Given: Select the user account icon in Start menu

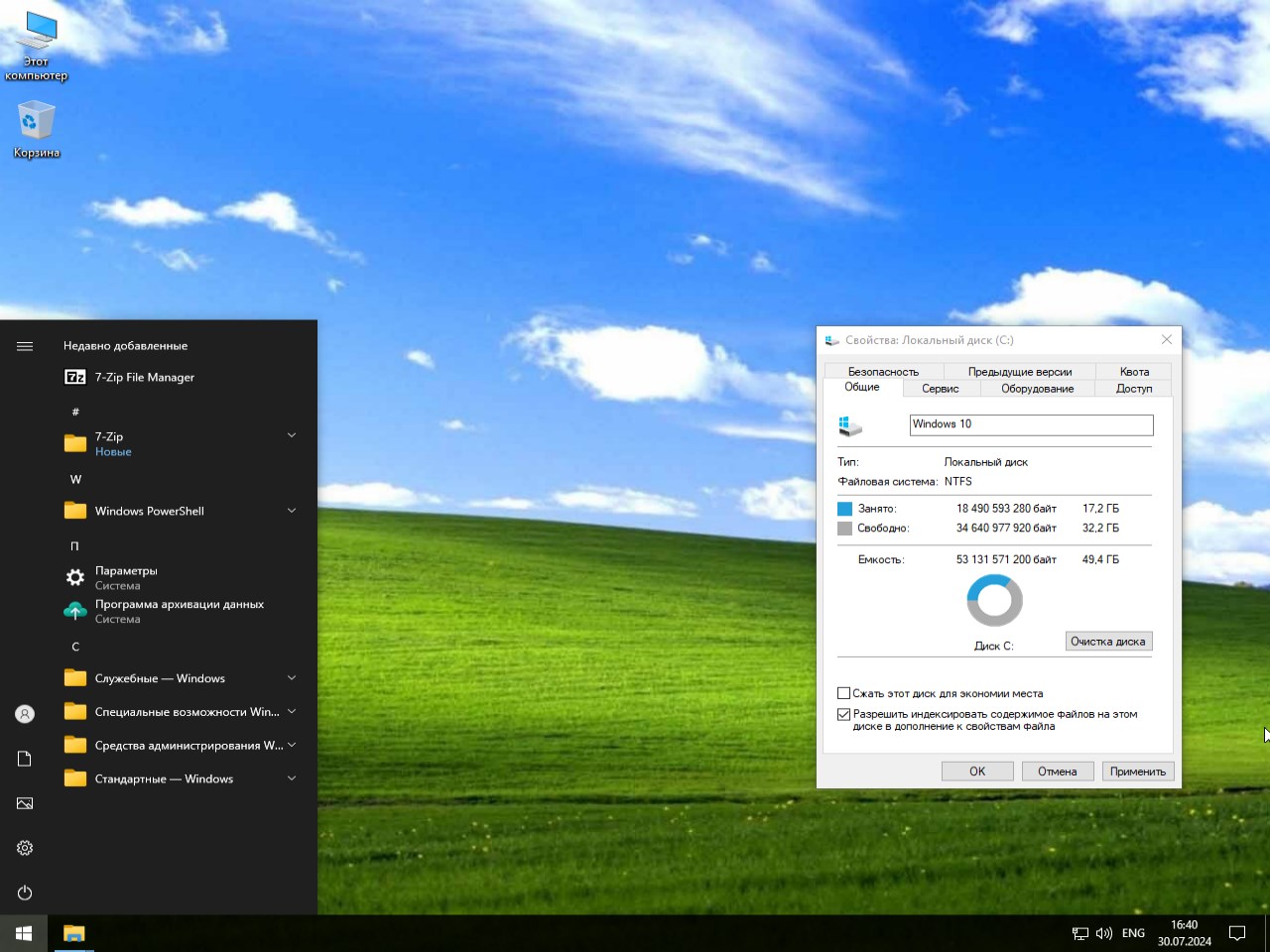Looking at the screenshot, I should tap(24, 713).
